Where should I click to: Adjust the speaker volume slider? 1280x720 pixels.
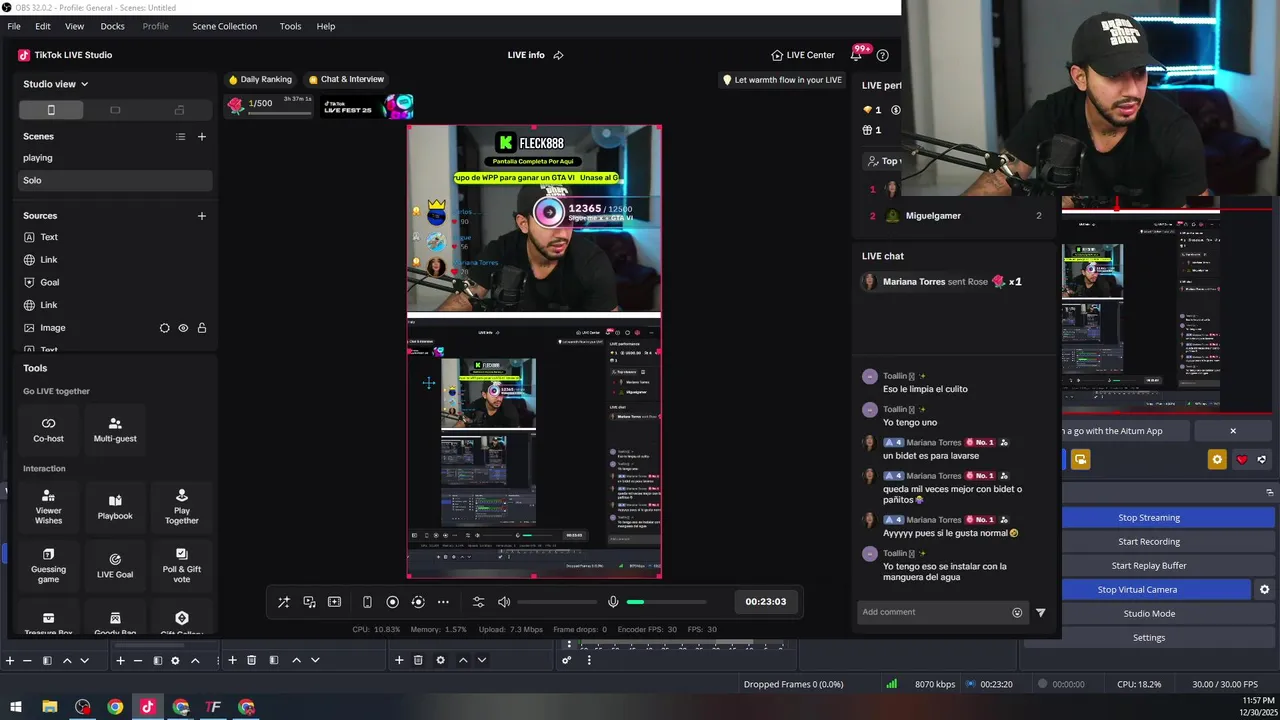(555, 602)
